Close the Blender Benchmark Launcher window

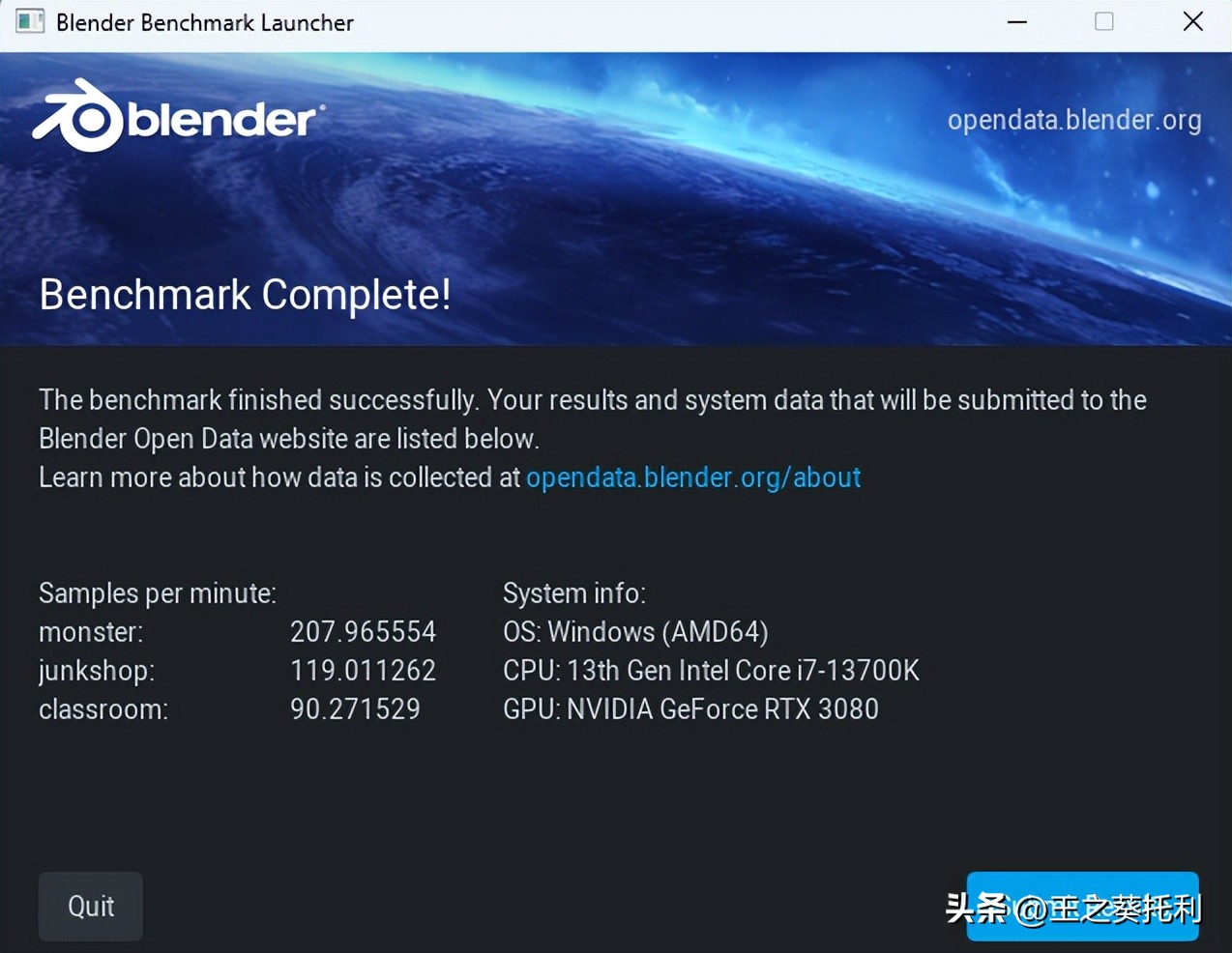pyautogui.click(x=1193, y=21)
